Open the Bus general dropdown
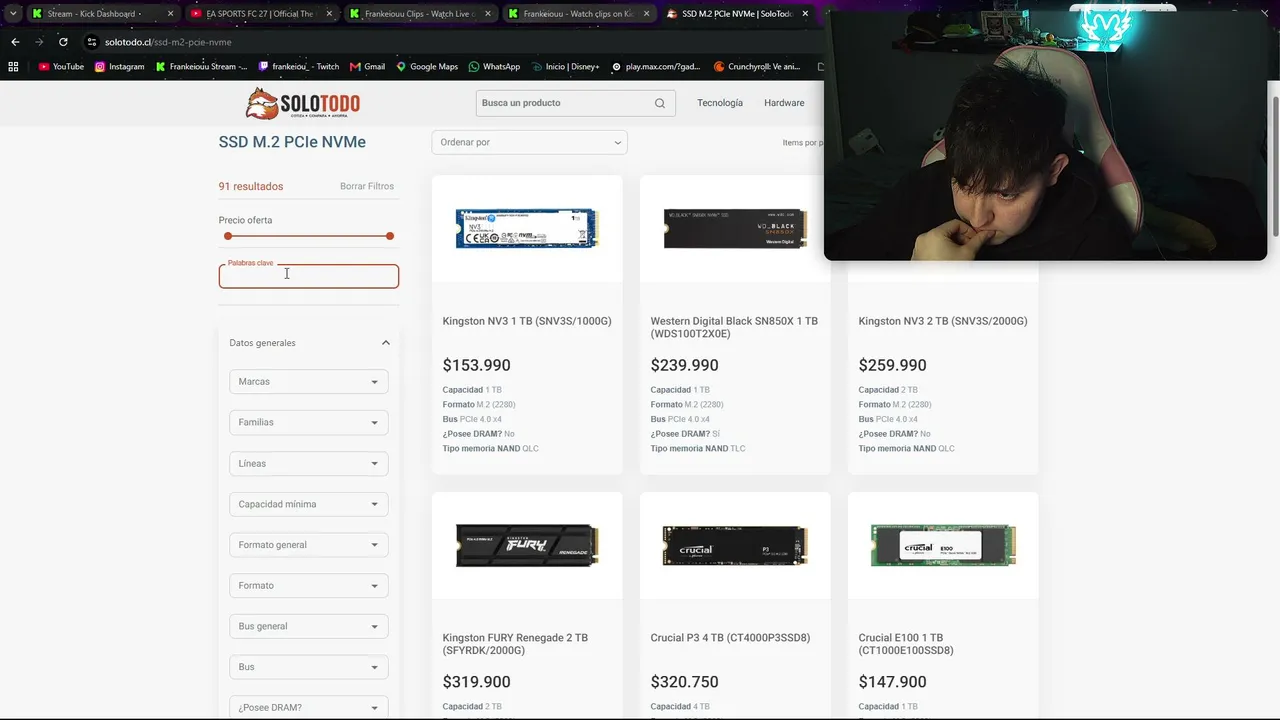1280x720 pixels. click(308, 626)
